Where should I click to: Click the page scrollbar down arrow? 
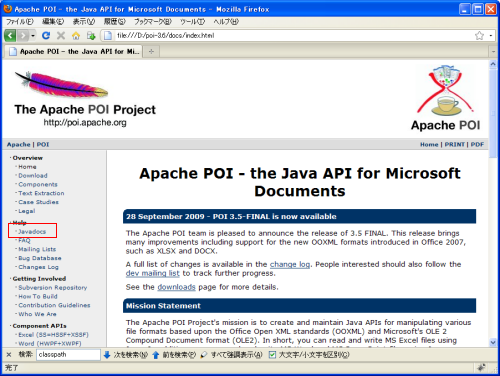tap(493, 342)
